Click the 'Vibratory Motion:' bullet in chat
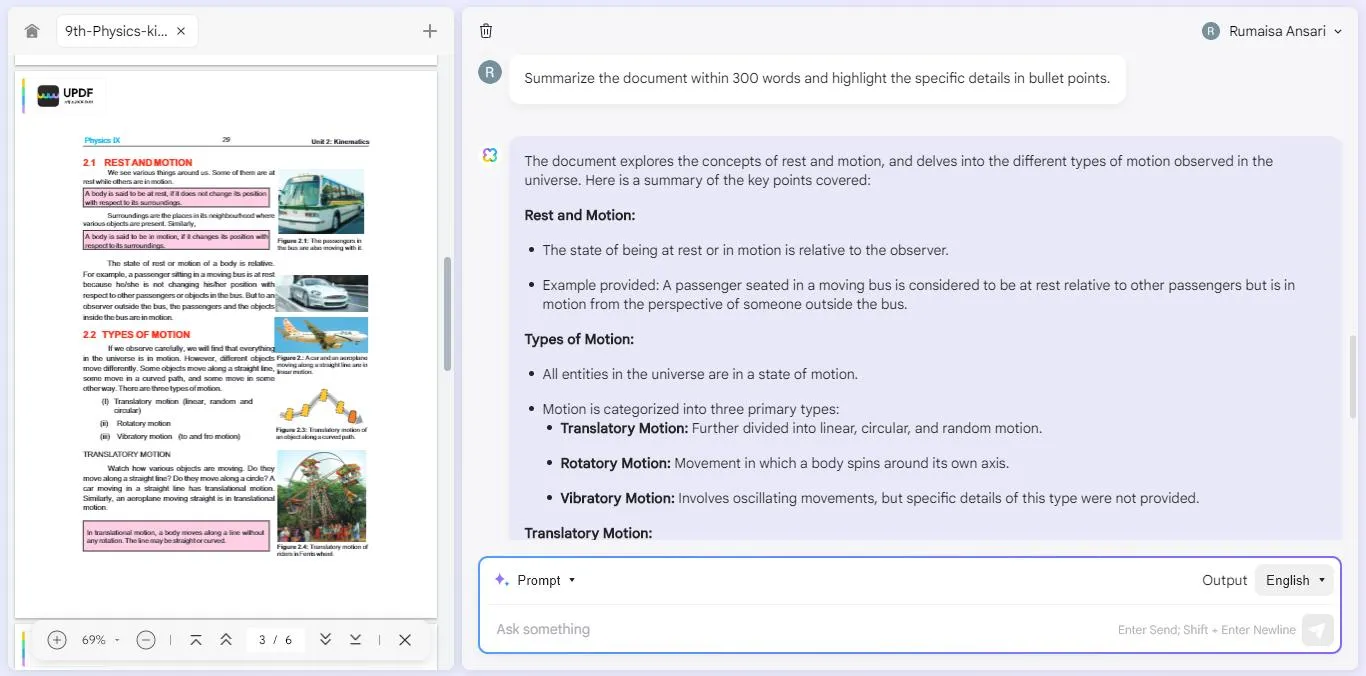This screenshot has height=676, width=1366. click(x=879, y=498)
